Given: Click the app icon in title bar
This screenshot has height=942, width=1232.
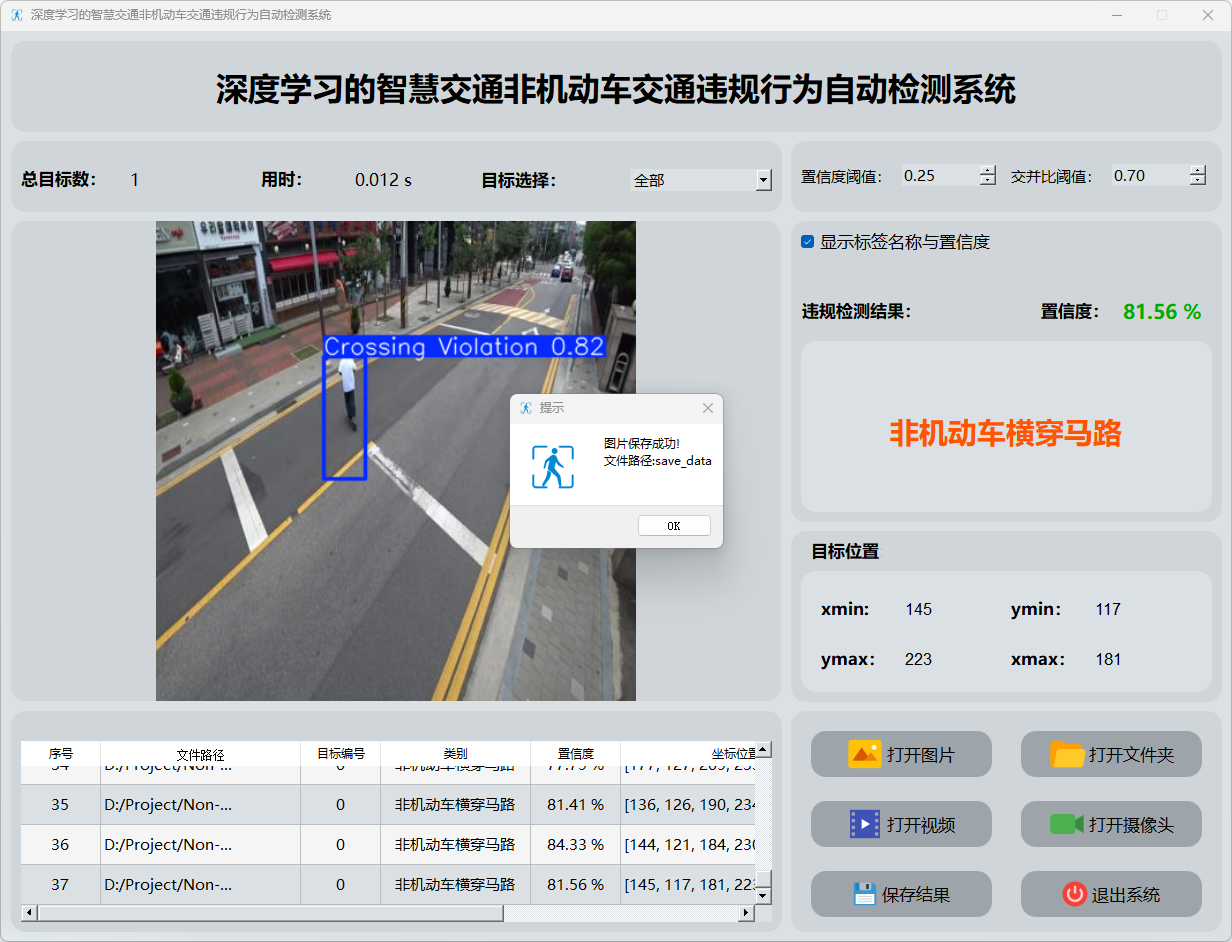Looking at the screenshot, I should point(17,15).
